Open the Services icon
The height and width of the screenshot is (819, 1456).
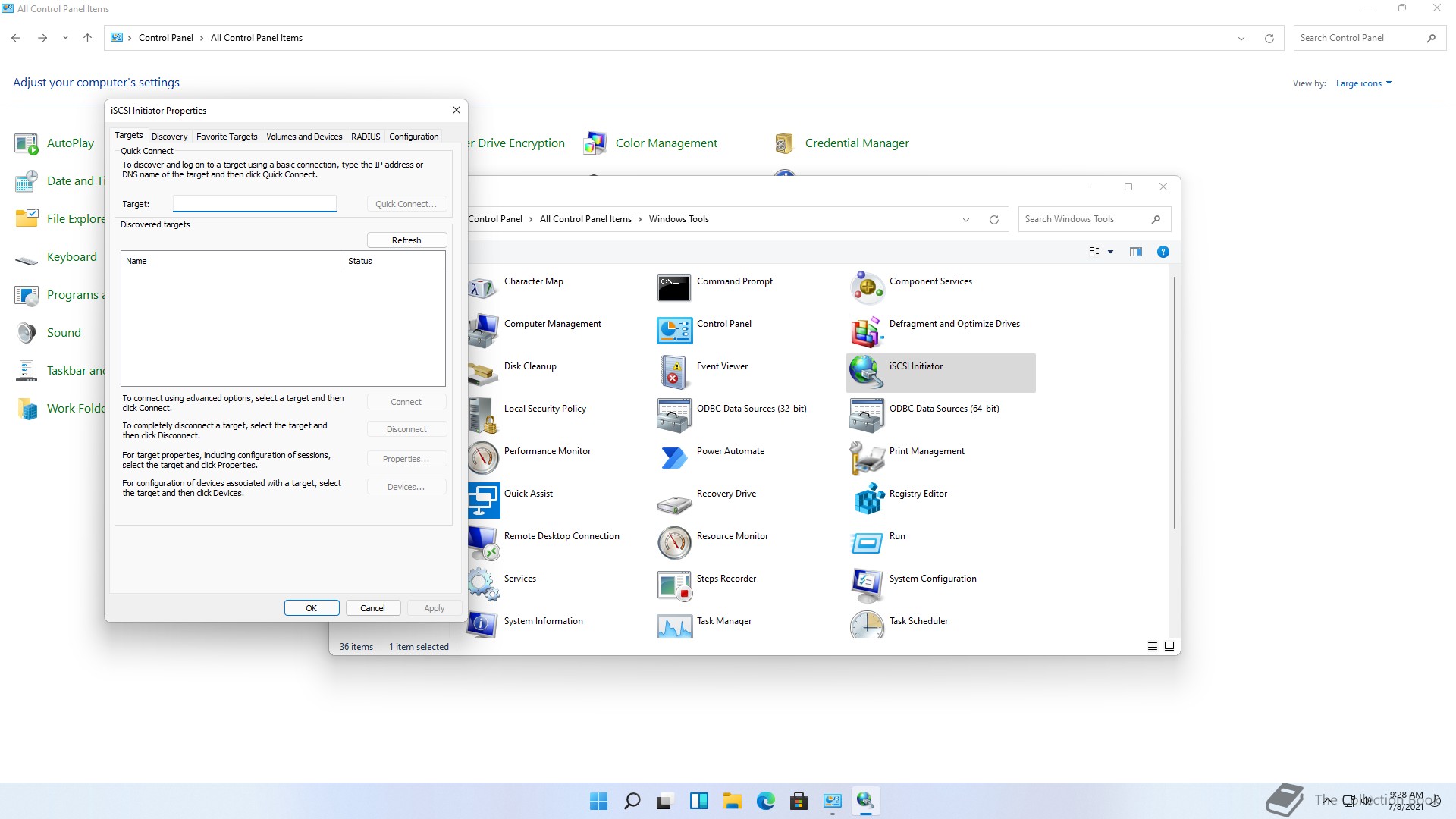pos(483,585)
